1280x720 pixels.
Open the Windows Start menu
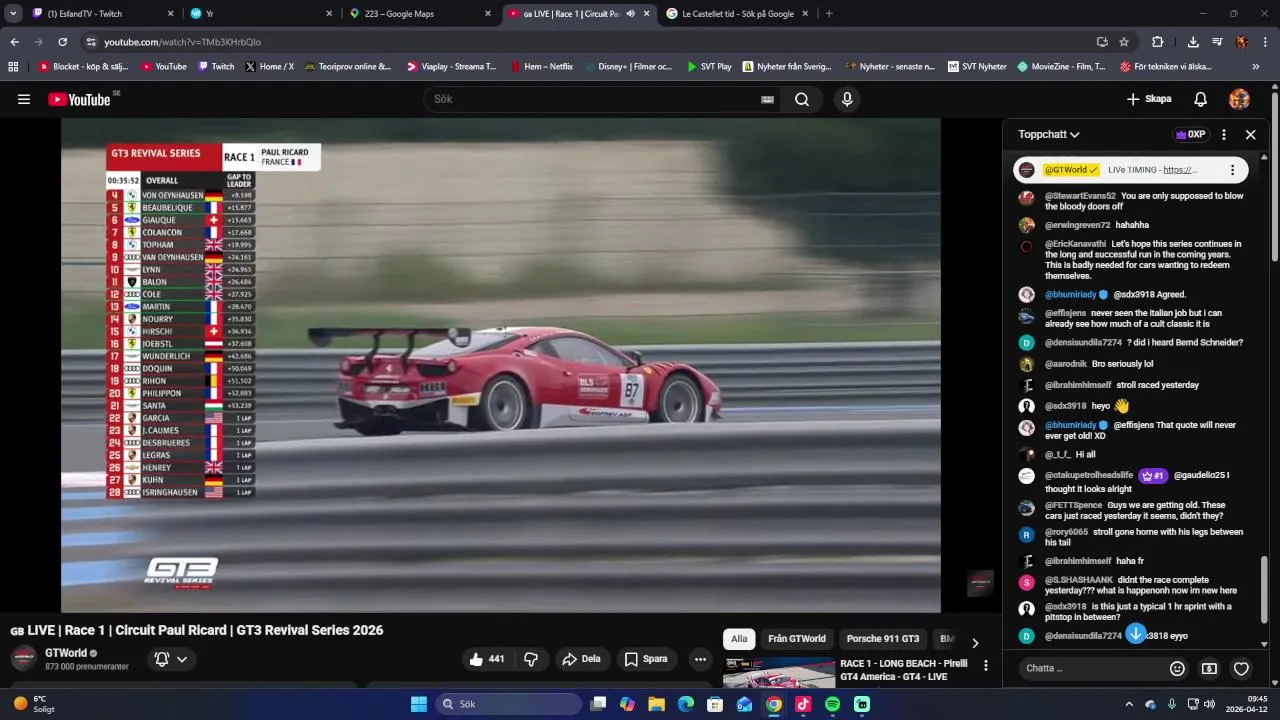coord(419,704)
